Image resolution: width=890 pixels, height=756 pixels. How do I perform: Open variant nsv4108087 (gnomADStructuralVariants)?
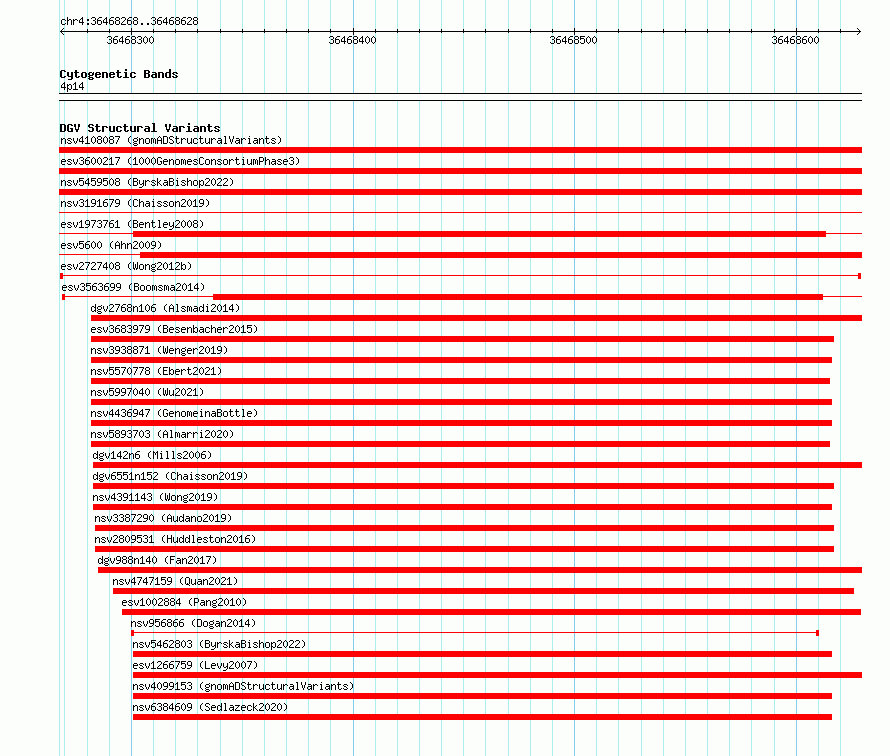tap(171, 140)
